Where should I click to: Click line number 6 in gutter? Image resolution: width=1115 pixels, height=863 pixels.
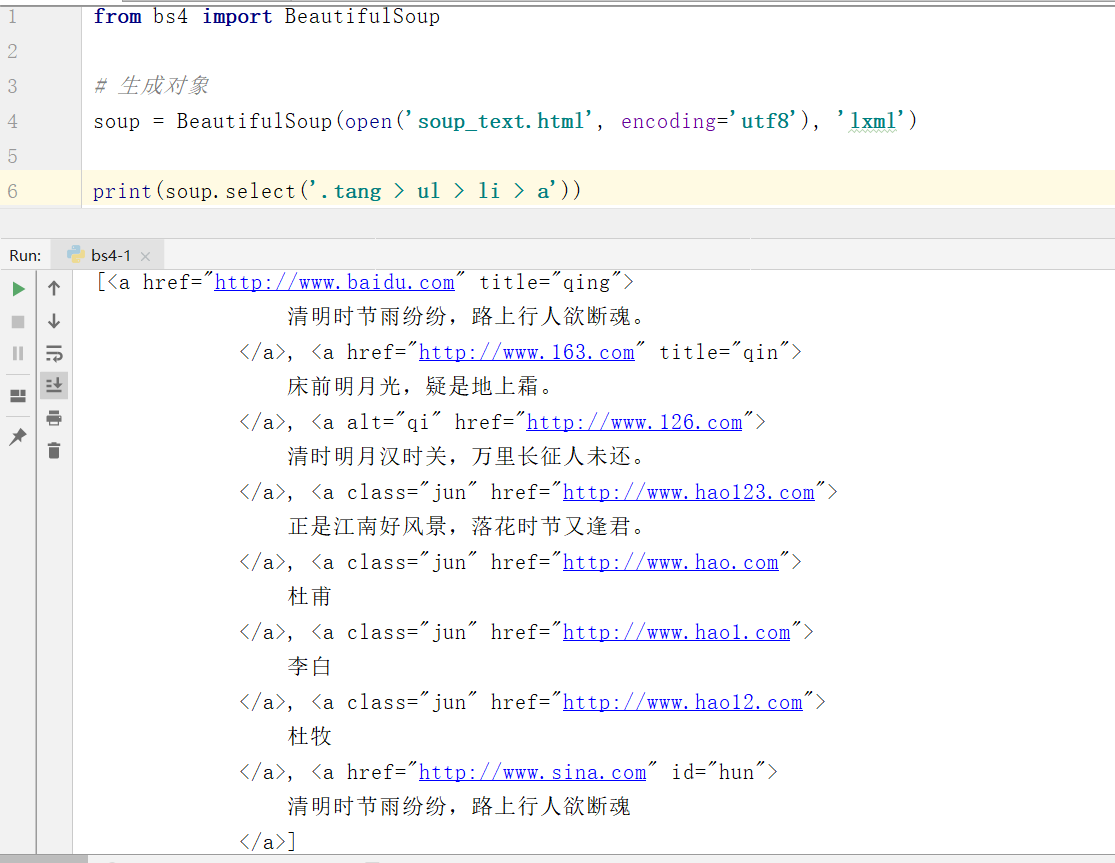12,191
